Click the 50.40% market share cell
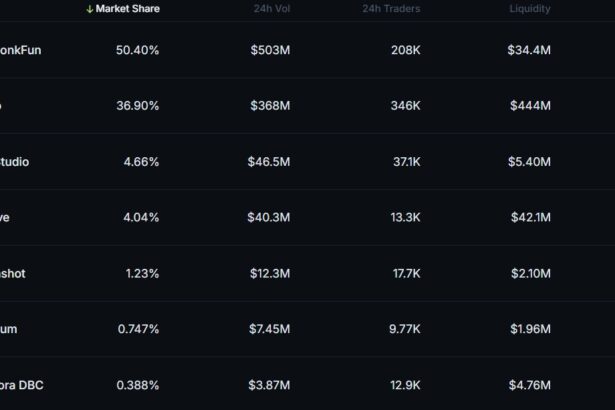Screen dimensions: 615x410 136,49
